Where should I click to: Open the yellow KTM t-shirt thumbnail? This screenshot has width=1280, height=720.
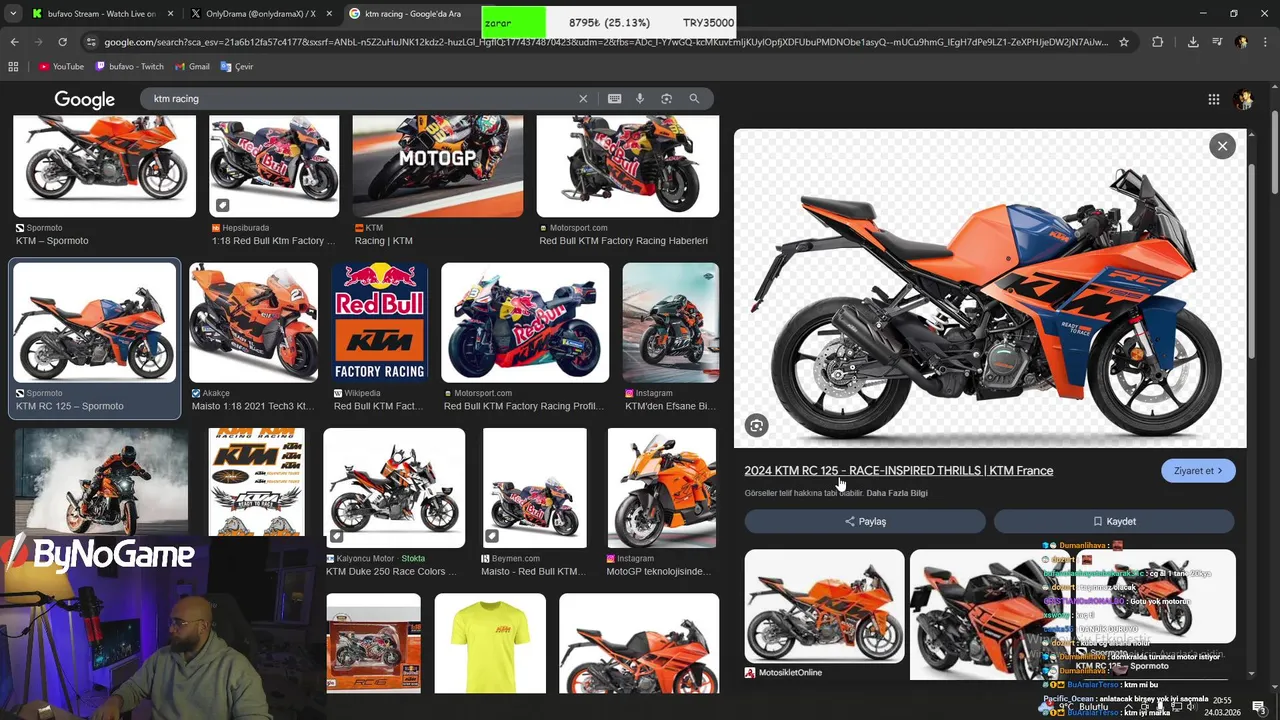pyautogui.click(x=490, y=643)
